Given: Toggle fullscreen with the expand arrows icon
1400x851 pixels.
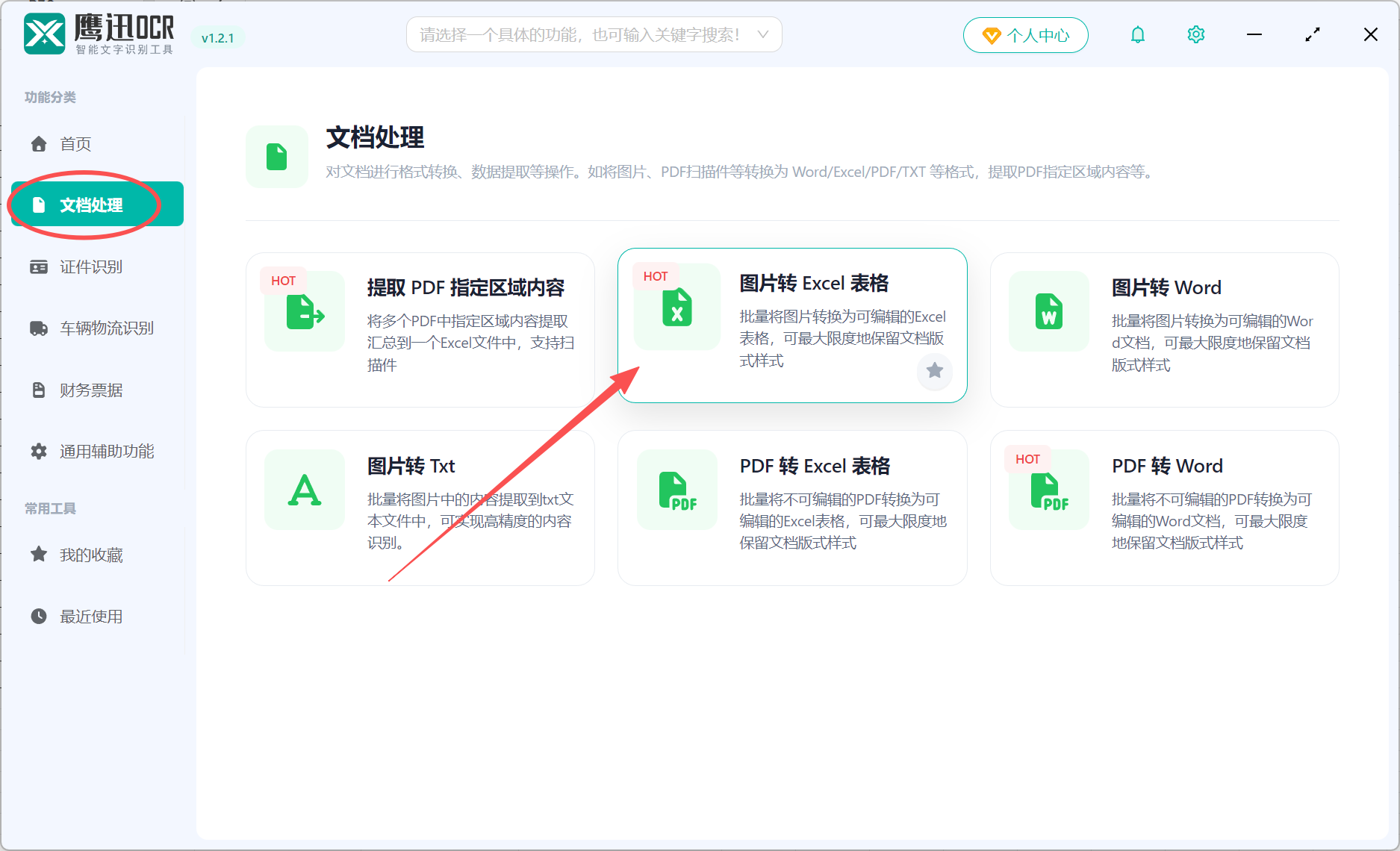Looking at the screenshot, I should point(1313,35).
